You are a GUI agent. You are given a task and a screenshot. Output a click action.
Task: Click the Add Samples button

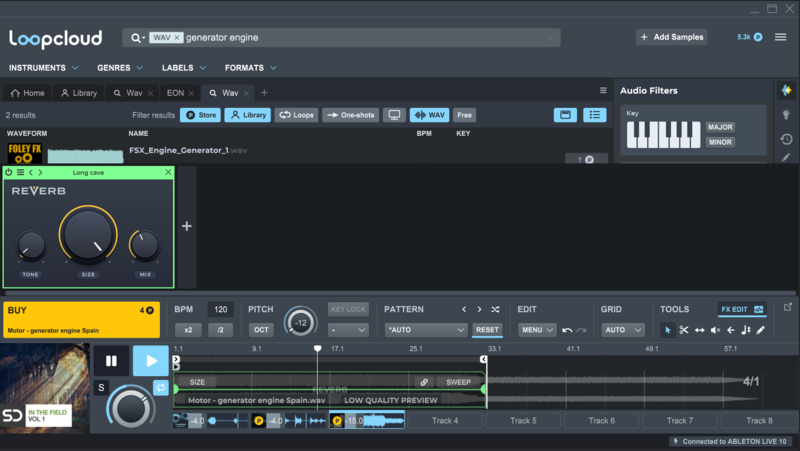[x=671, y=37]
